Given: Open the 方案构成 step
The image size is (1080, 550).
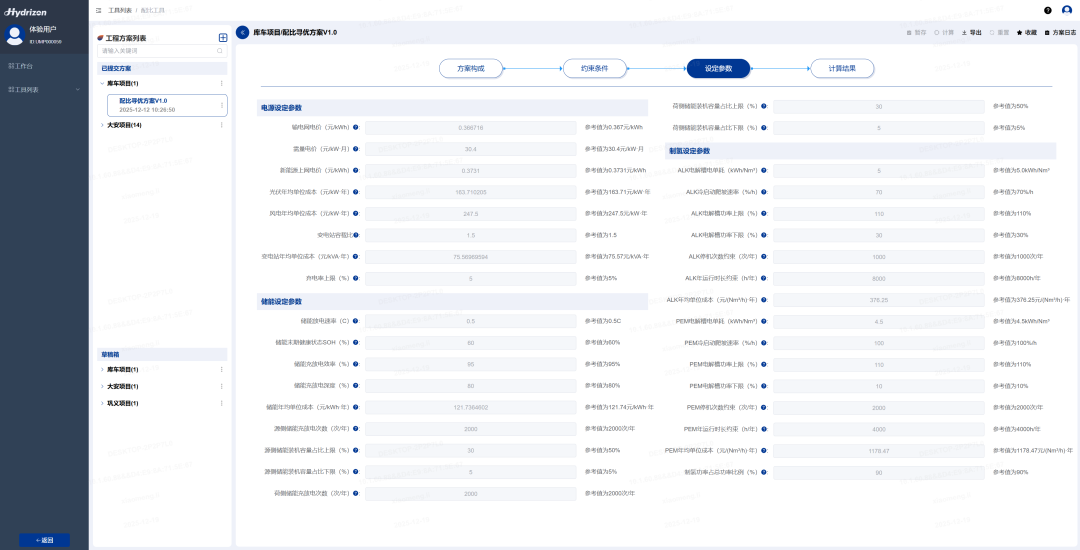Looking at the screenshot, I should [x=471, y=68].
